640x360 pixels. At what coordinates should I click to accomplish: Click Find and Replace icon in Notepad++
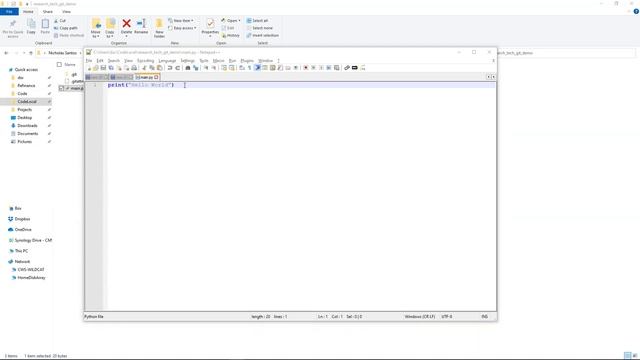coord(196,68)
